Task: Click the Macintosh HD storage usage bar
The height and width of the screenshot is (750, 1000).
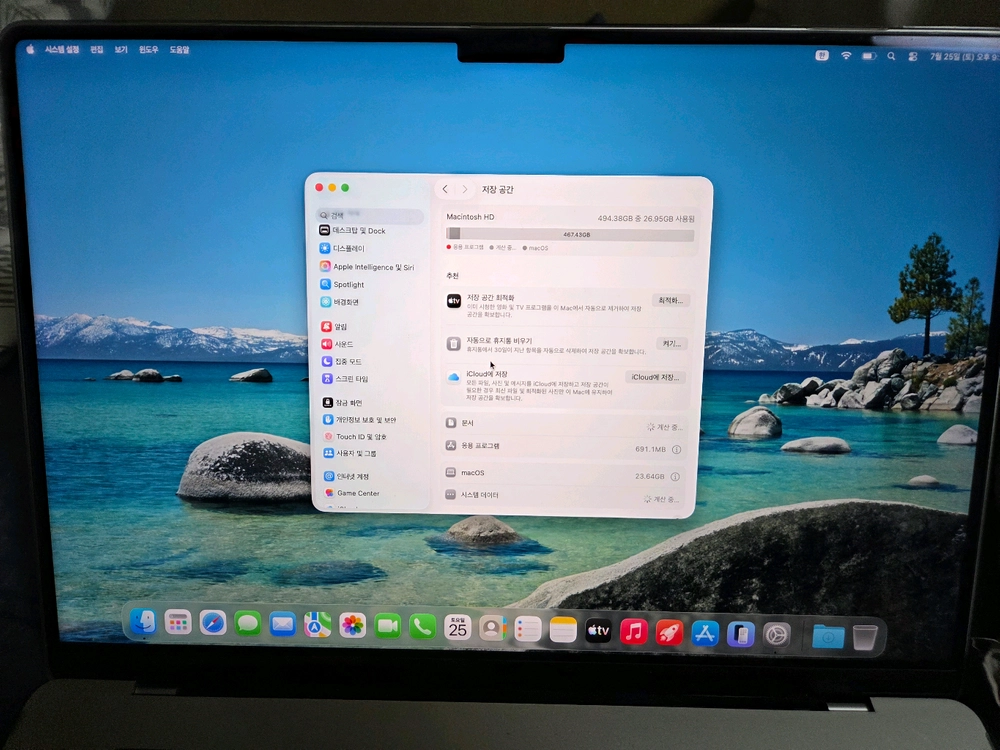Action: pyautogui.click(x=570, y=235)
